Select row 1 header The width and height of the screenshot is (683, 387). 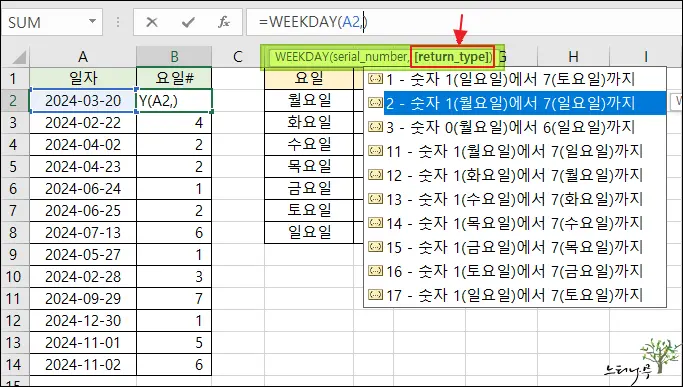tap(14, 78)
